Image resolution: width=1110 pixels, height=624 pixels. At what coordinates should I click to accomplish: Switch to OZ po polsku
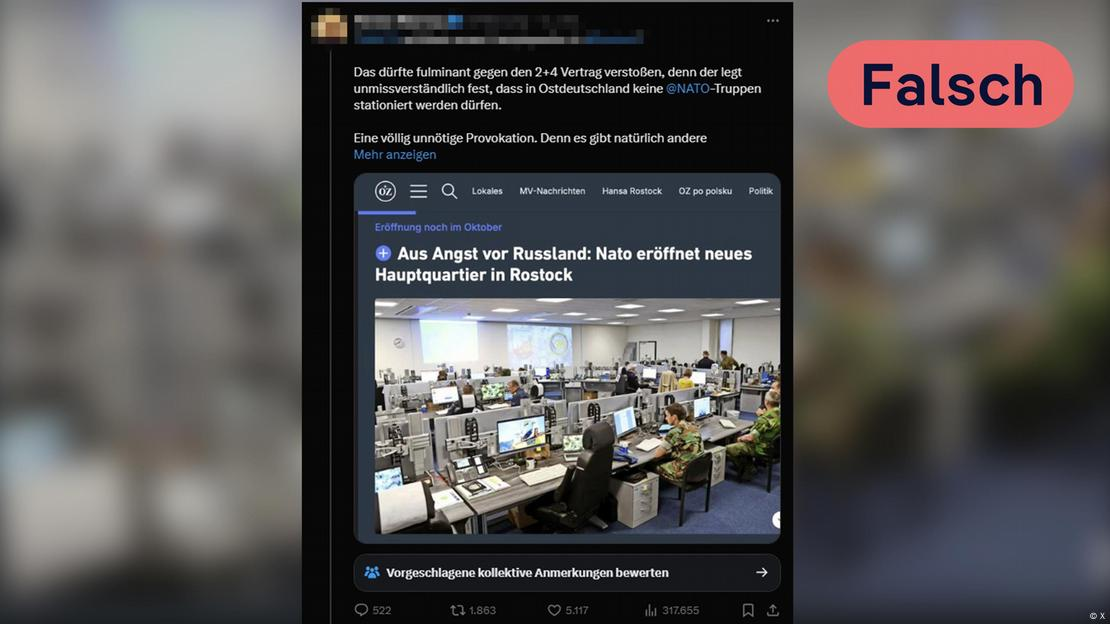[705, 191]
